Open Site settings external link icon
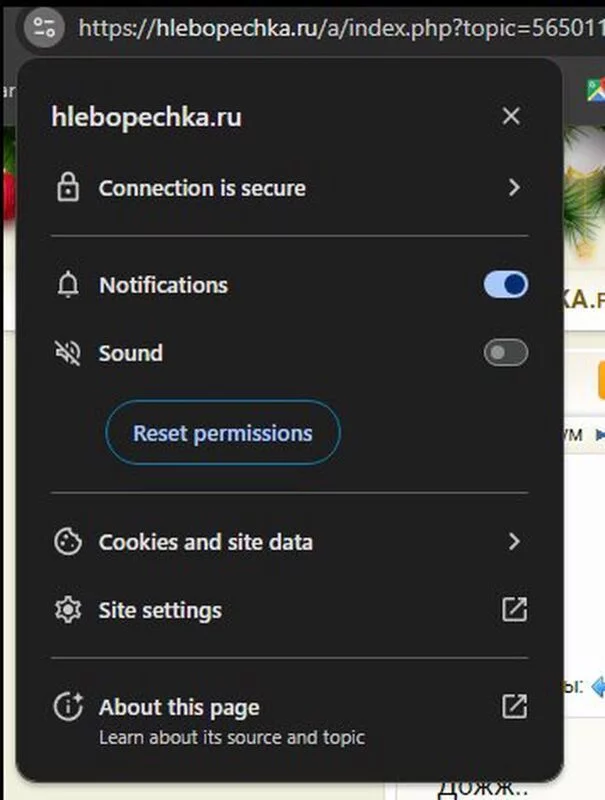Screen dimensions: 605x800 point(514,610)
